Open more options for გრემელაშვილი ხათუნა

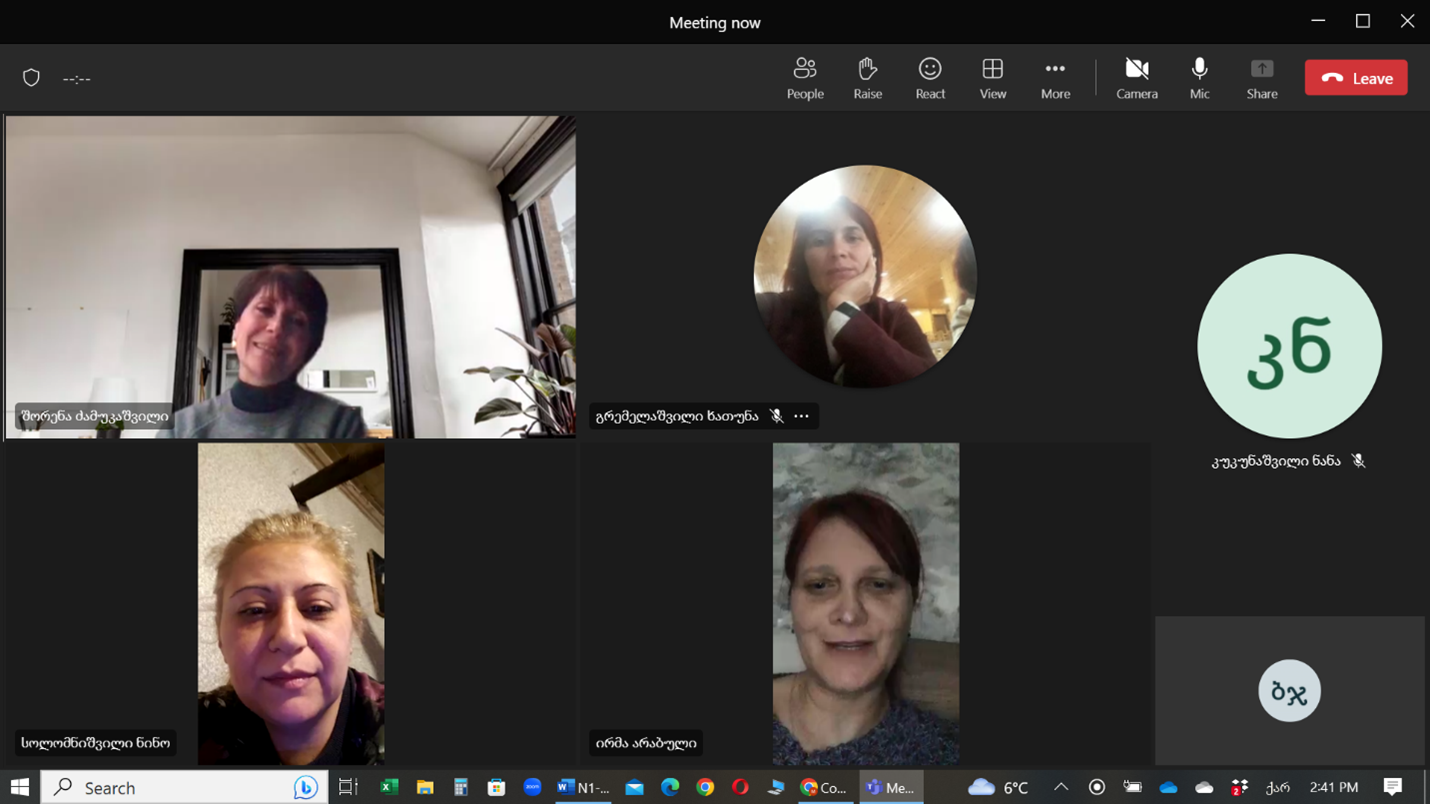click(x=801, y=416)
